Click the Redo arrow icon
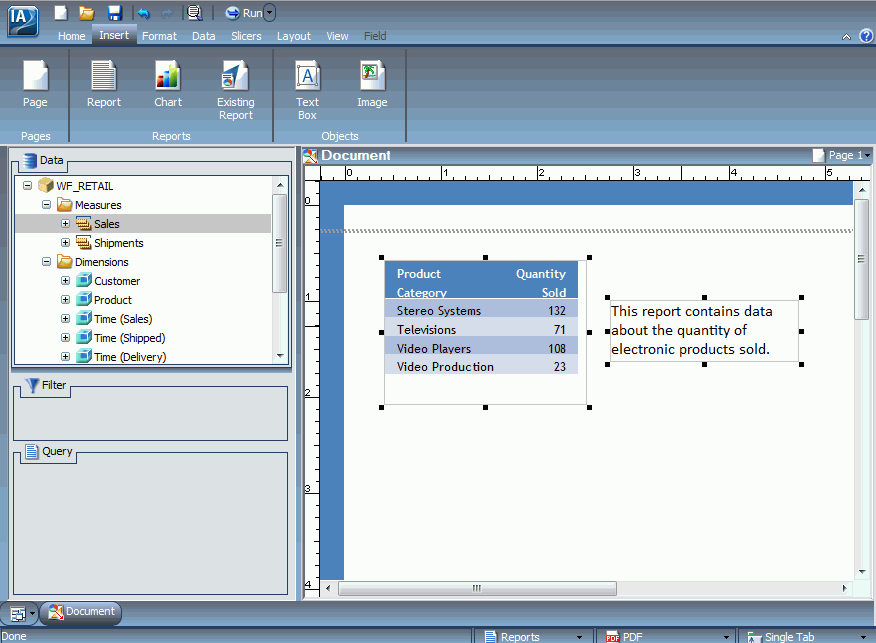 click(166, 13)
